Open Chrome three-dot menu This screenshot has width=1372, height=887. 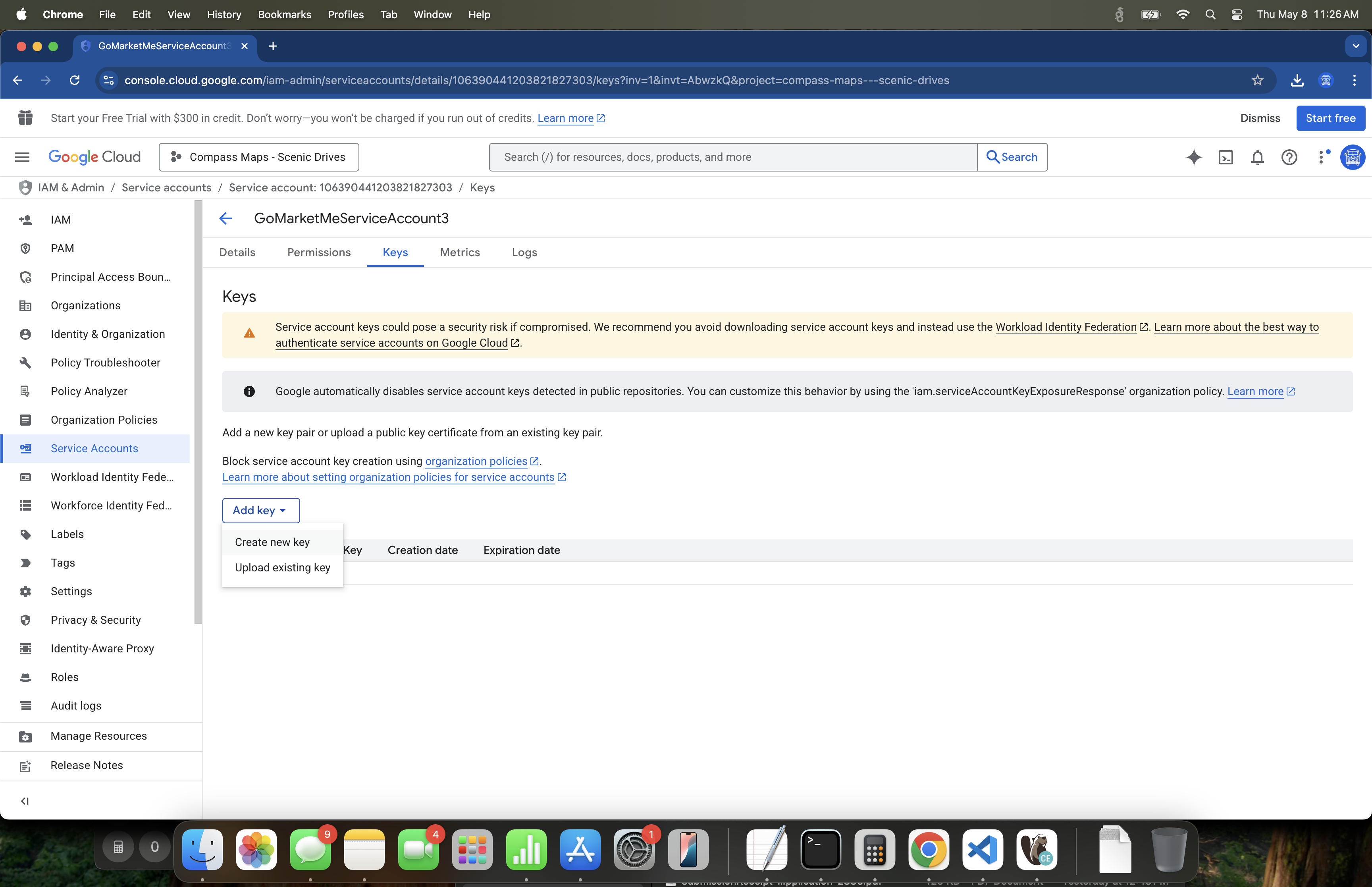point(1354,80)
